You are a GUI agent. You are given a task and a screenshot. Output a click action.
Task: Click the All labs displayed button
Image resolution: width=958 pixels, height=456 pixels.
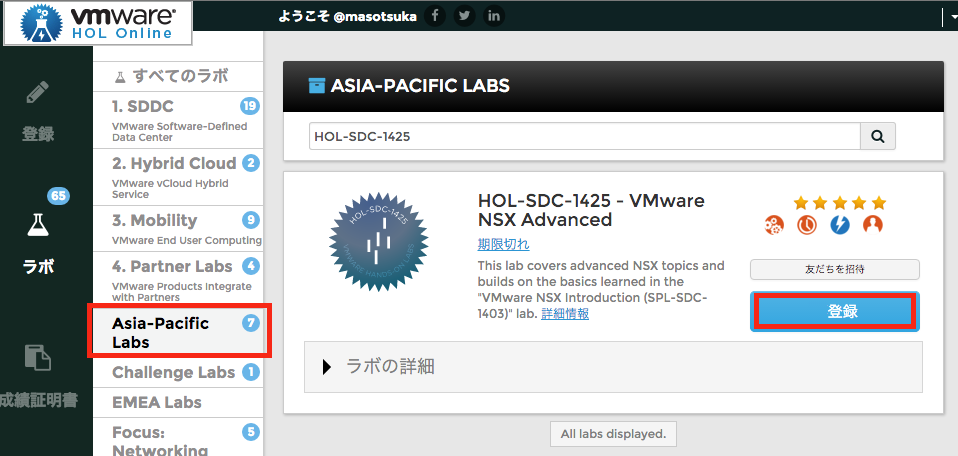[613, 434]
